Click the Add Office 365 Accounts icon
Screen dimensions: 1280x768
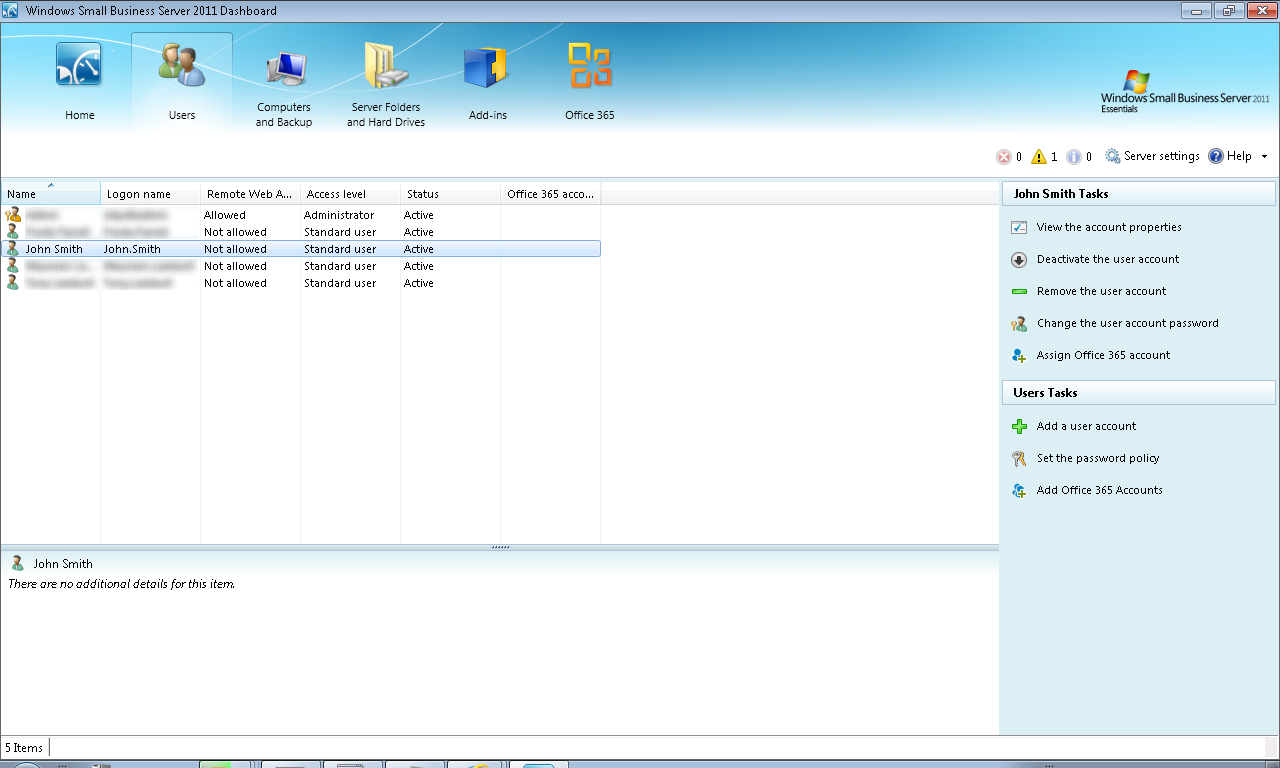point(1019,491)
